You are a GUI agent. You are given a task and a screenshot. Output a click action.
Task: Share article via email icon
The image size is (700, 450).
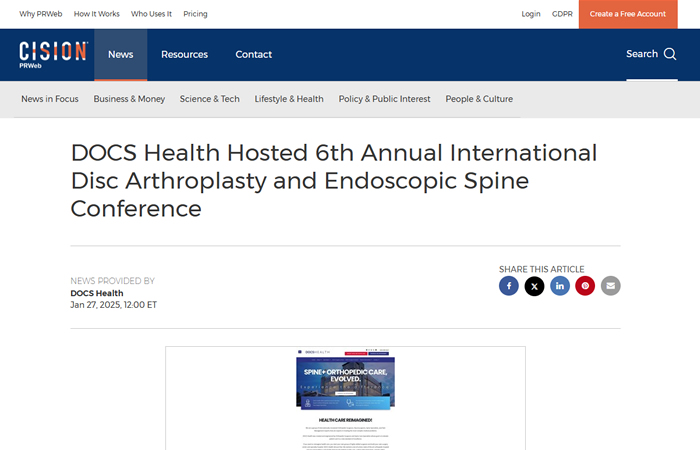pyautogui.click(x=611, y=286)
